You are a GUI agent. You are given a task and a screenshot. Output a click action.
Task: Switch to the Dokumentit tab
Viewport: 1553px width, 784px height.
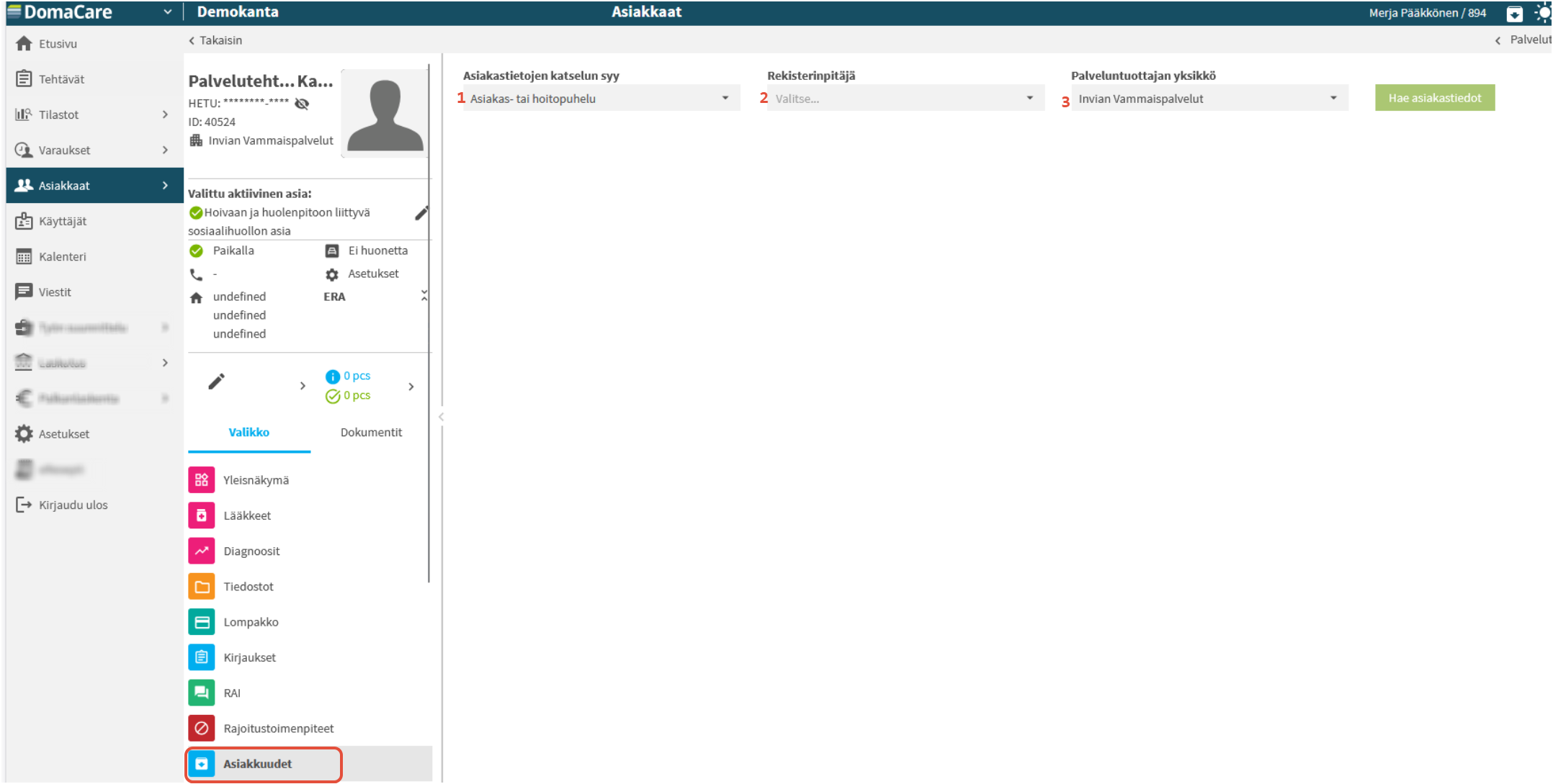tap(371, 432)
